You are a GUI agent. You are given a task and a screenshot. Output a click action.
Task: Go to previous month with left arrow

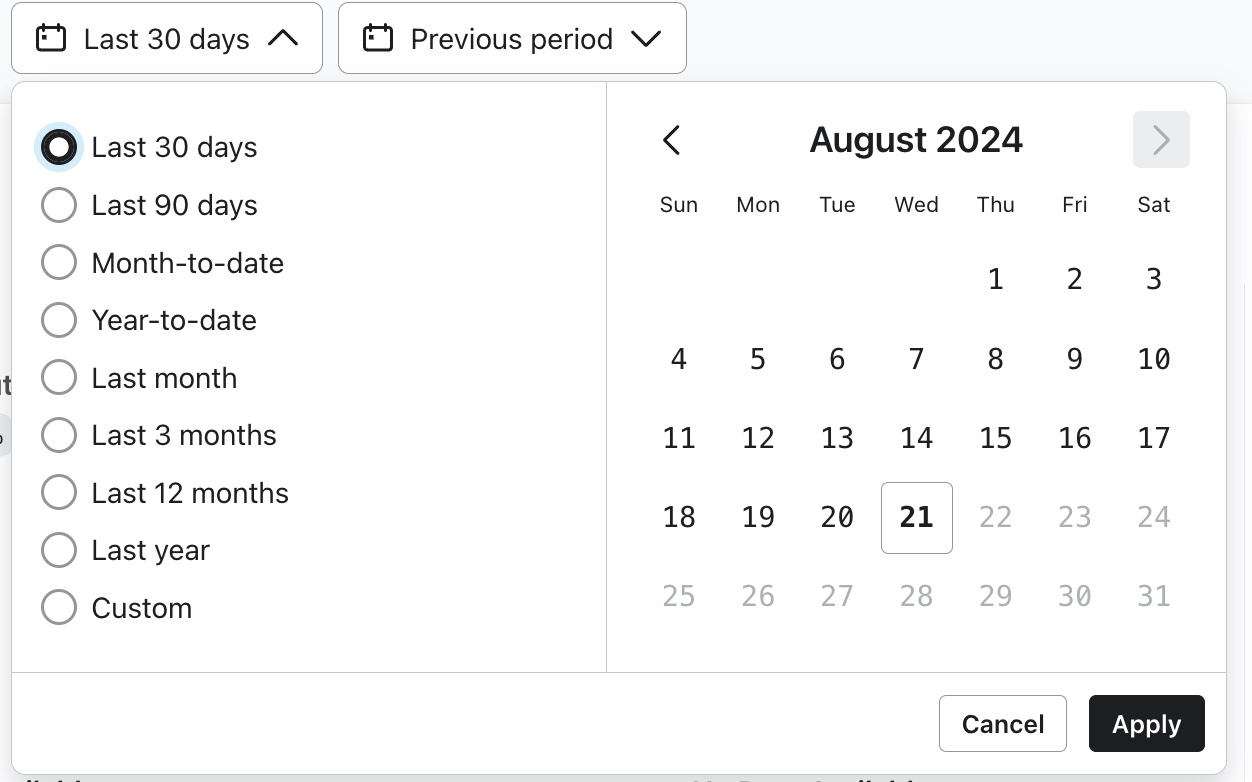tap(672, 140)
